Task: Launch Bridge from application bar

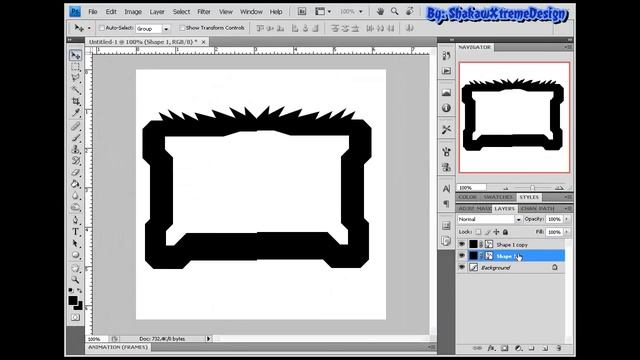Action: (302, 11)
